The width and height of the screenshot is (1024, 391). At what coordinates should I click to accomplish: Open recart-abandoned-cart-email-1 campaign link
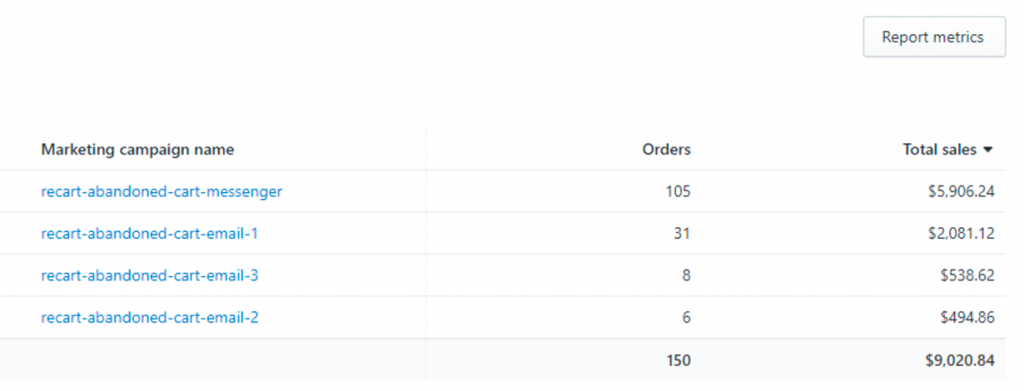[x=150, y=233]
